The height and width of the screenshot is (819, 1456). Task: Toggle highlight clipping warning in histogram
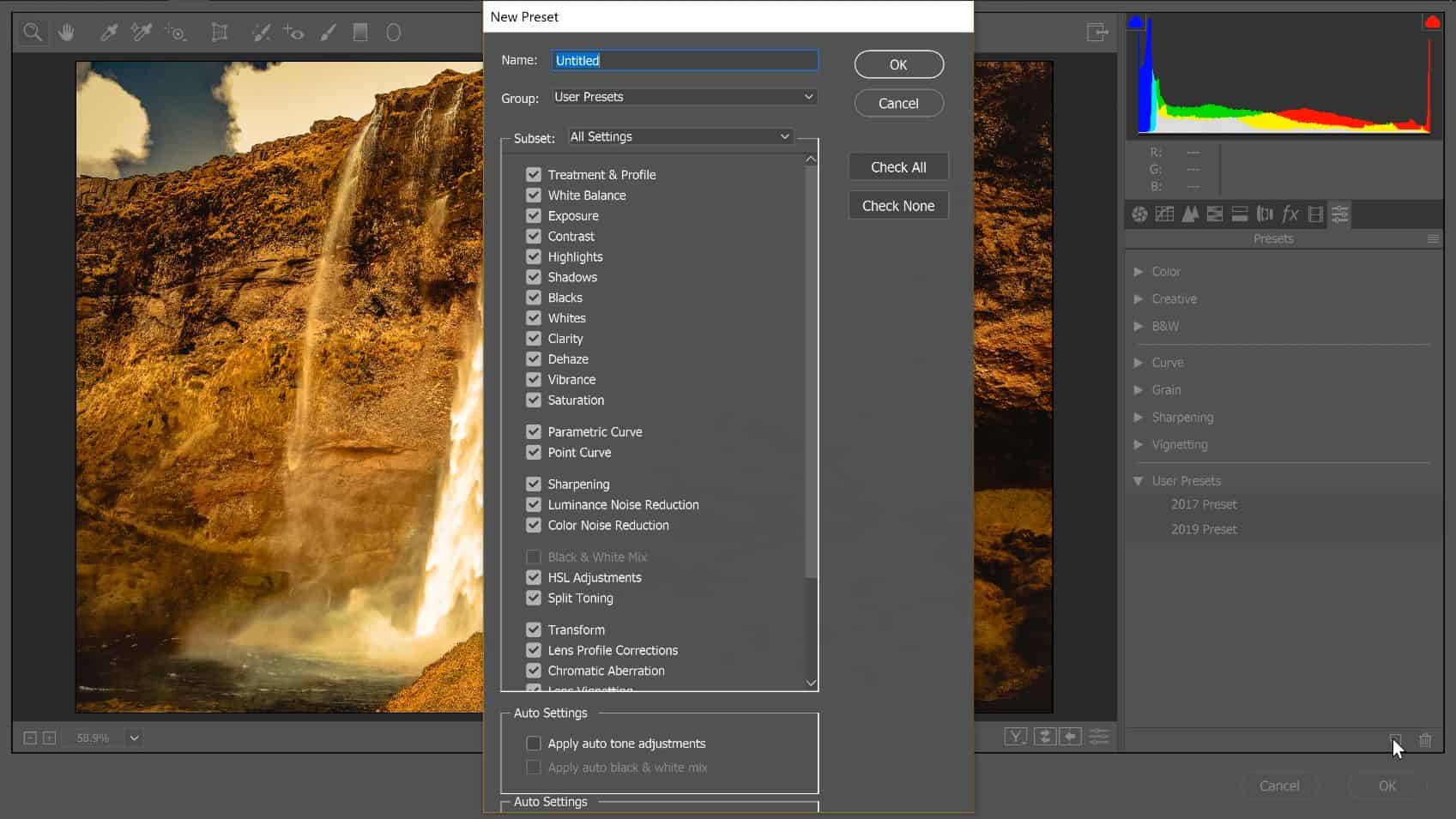pos(1431,23)
